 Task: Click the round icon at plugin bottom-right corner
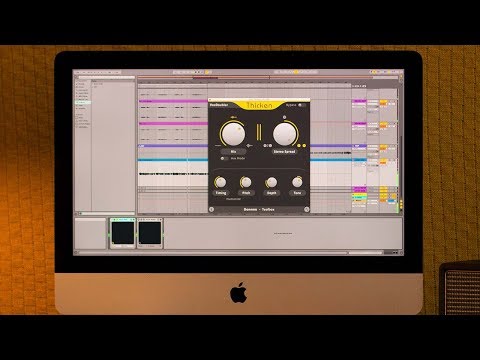pos(307,209)
